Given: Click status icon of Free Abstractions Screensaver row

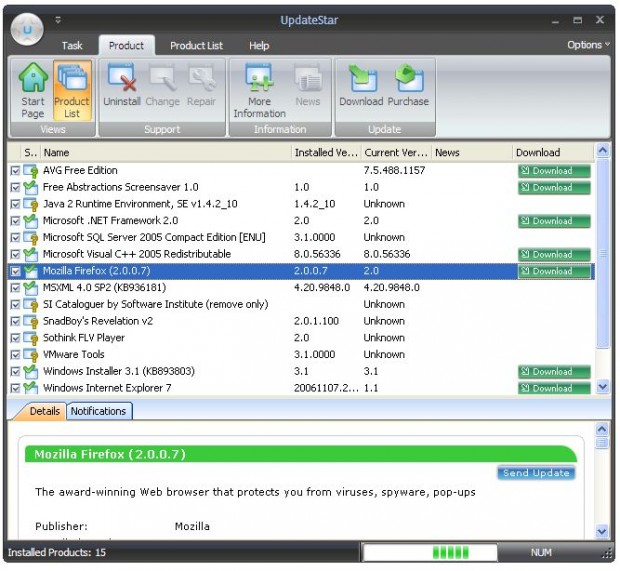Looking at the screenshot, I should point(30,187).
